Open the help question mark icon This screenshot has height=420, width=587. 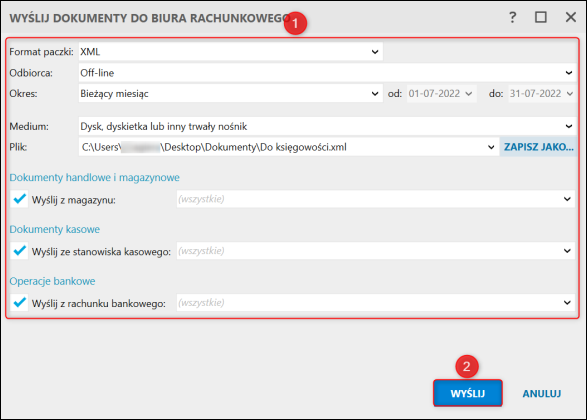click(x=513, y=17)
